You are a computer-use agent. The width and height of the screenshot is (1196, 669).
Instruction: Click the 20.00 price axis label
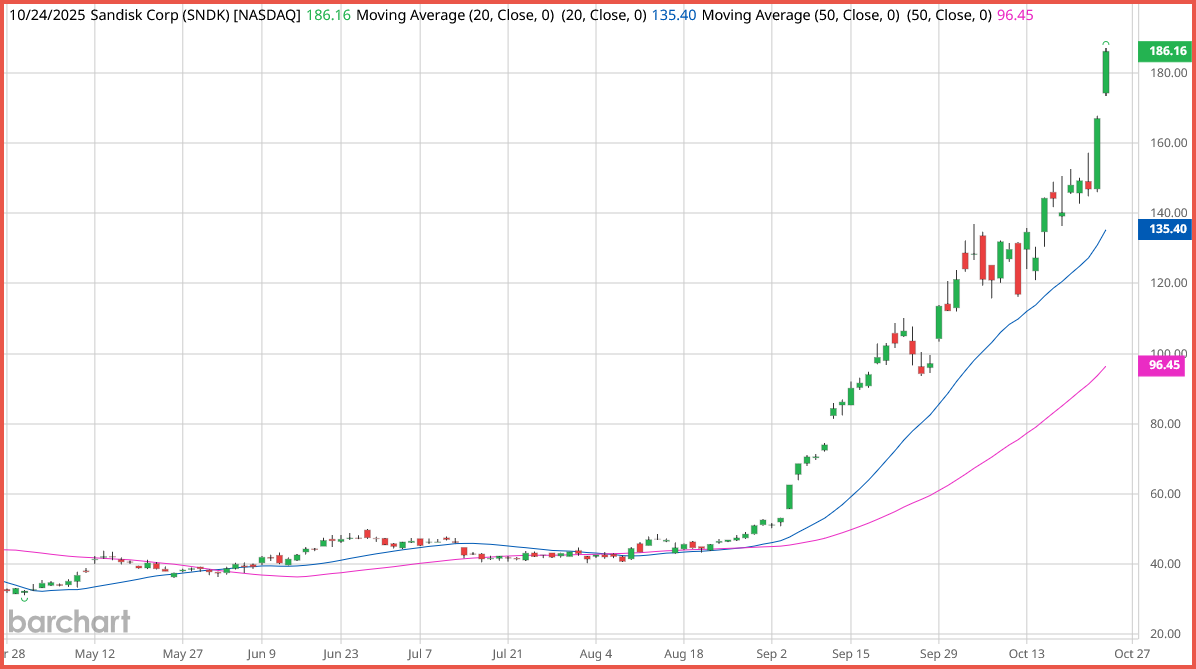click(1166, 633)
